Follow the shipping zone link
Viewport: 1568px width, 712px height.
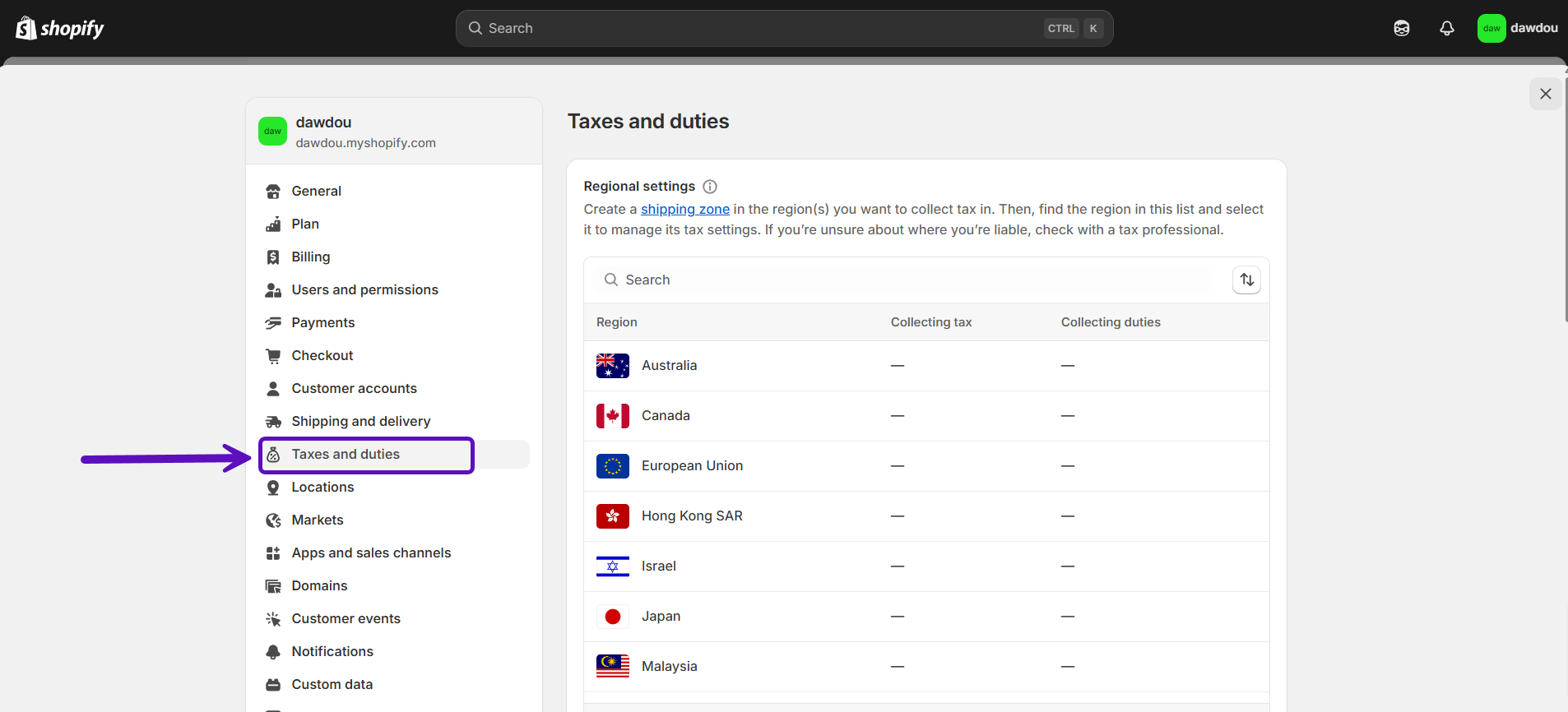(x=684, y=210)
